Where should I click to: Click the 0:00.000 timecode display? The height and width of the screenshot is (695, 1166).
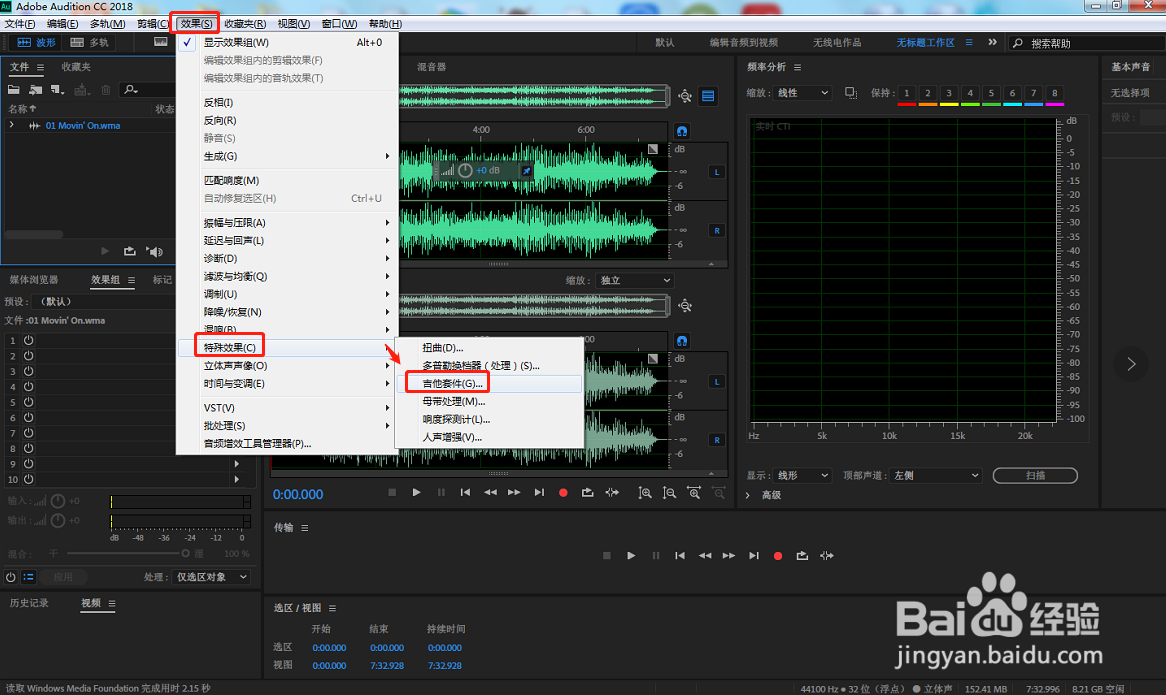tap(298, 494)
